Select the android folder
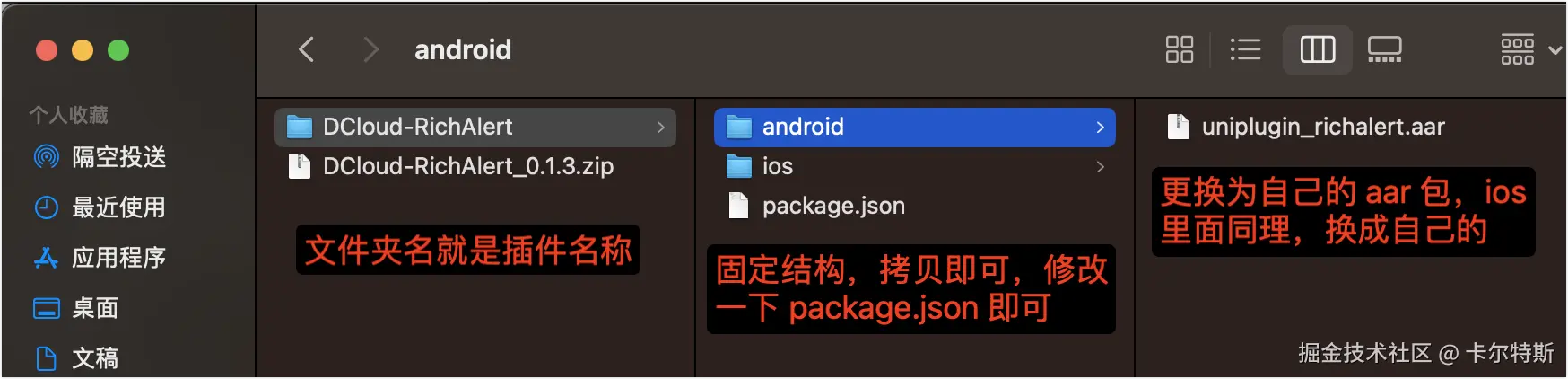Screen dimensions: 1568x379 point(914,127)
